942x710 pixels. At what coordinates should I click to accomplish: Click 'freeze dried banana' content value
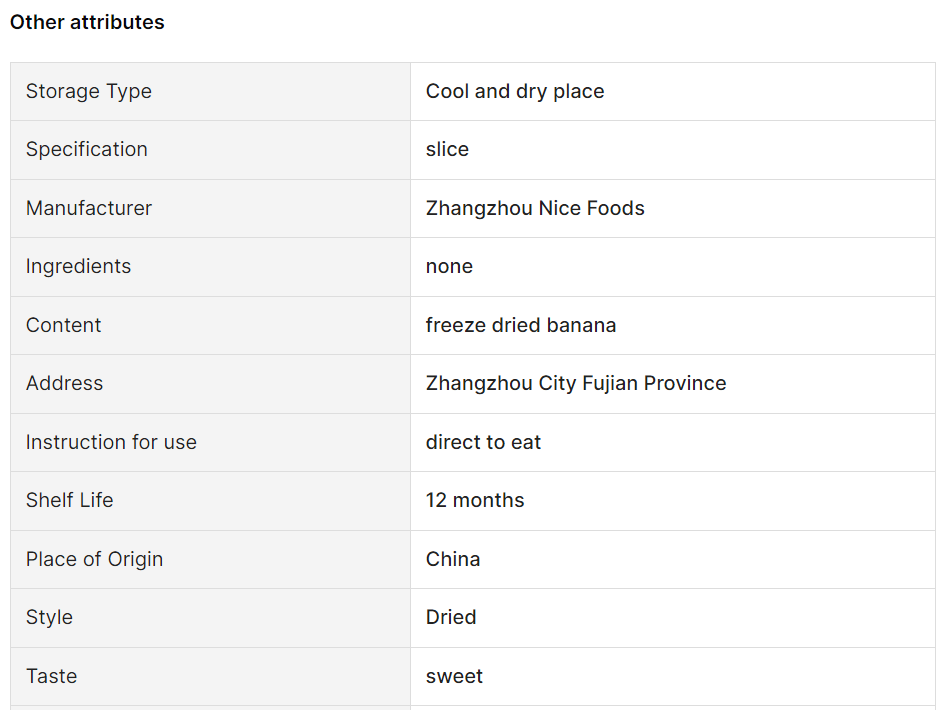pos(521,325)
